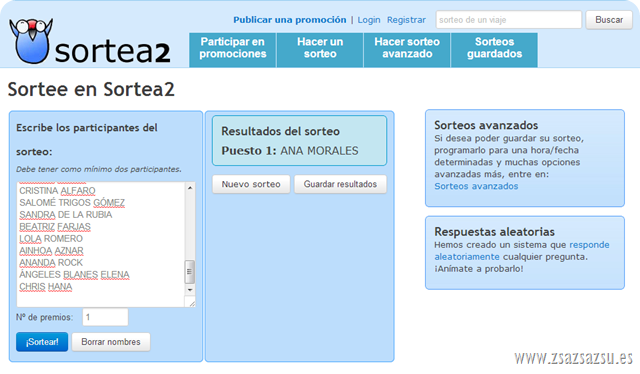Click the Borrar nombres button
This screenshot has height=374, width=640.
pos(111,342)
